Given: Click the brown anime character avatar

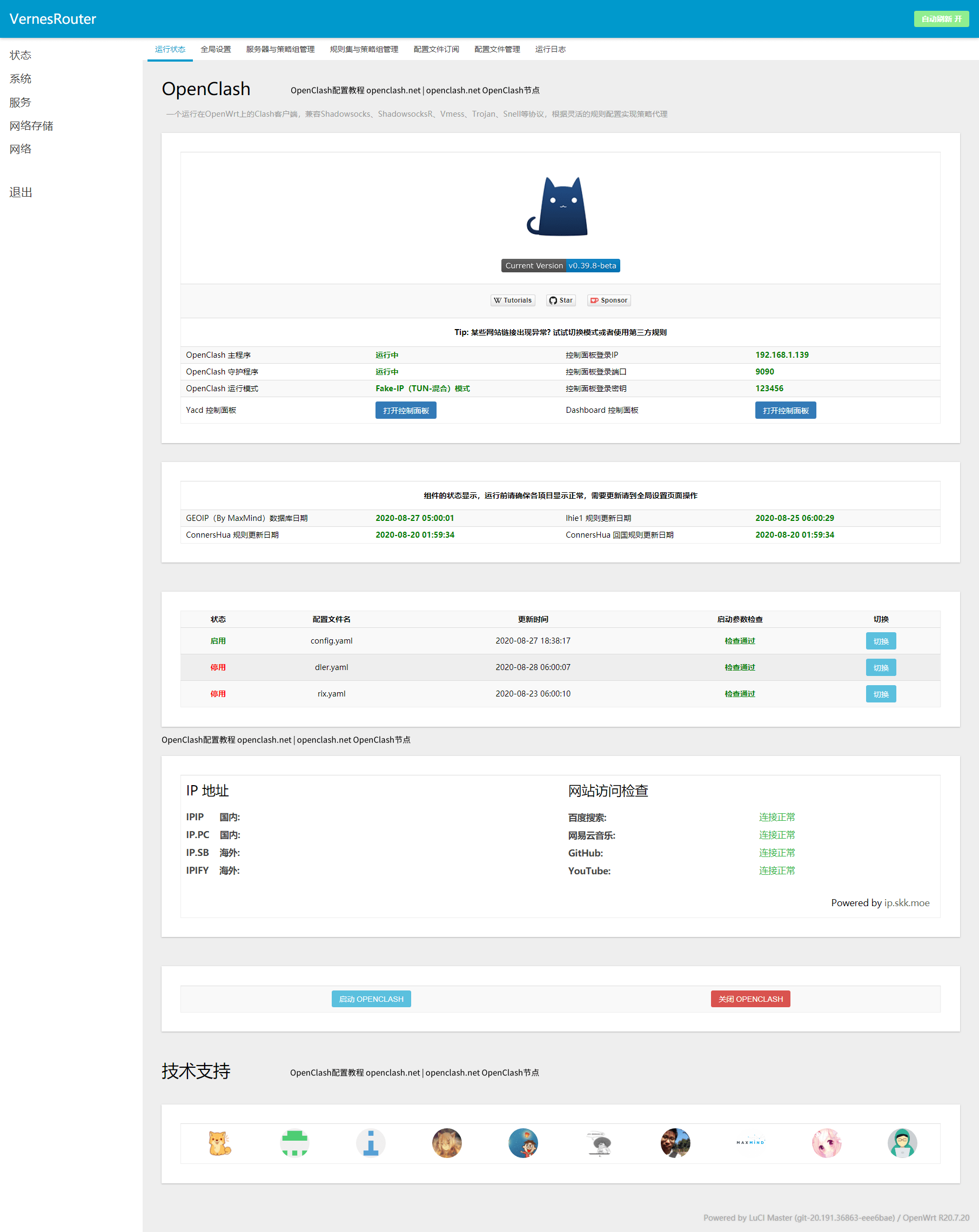Looking at the screenshot, I should click(447, 1143).
